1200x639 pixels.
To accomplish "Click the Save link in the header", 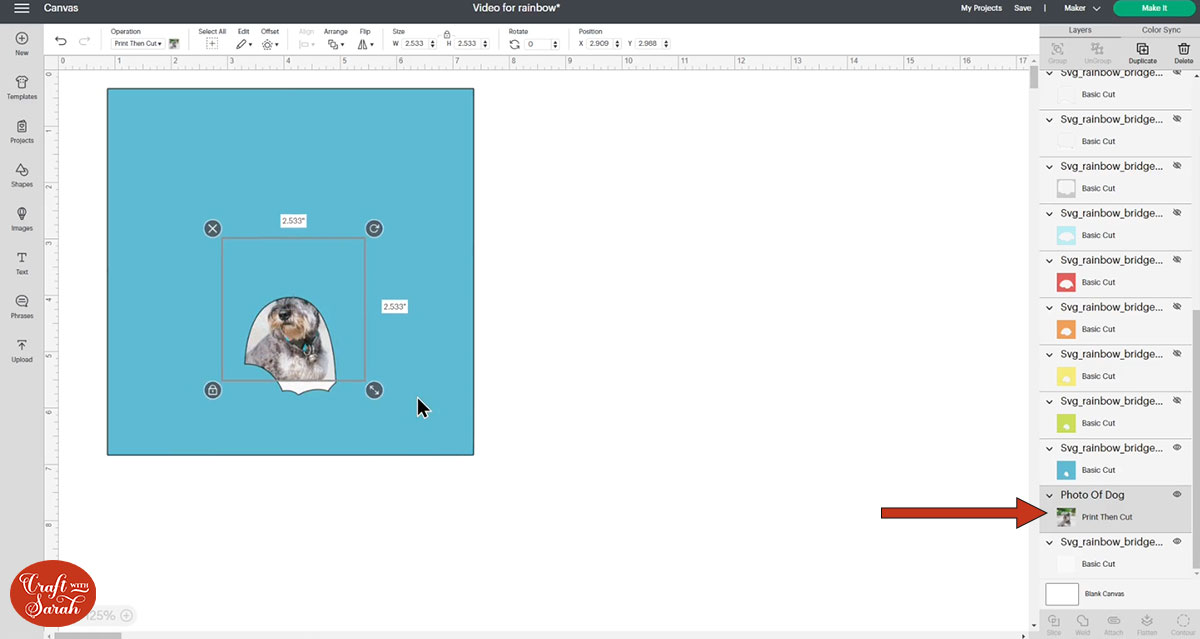I will click(1022, 7).
